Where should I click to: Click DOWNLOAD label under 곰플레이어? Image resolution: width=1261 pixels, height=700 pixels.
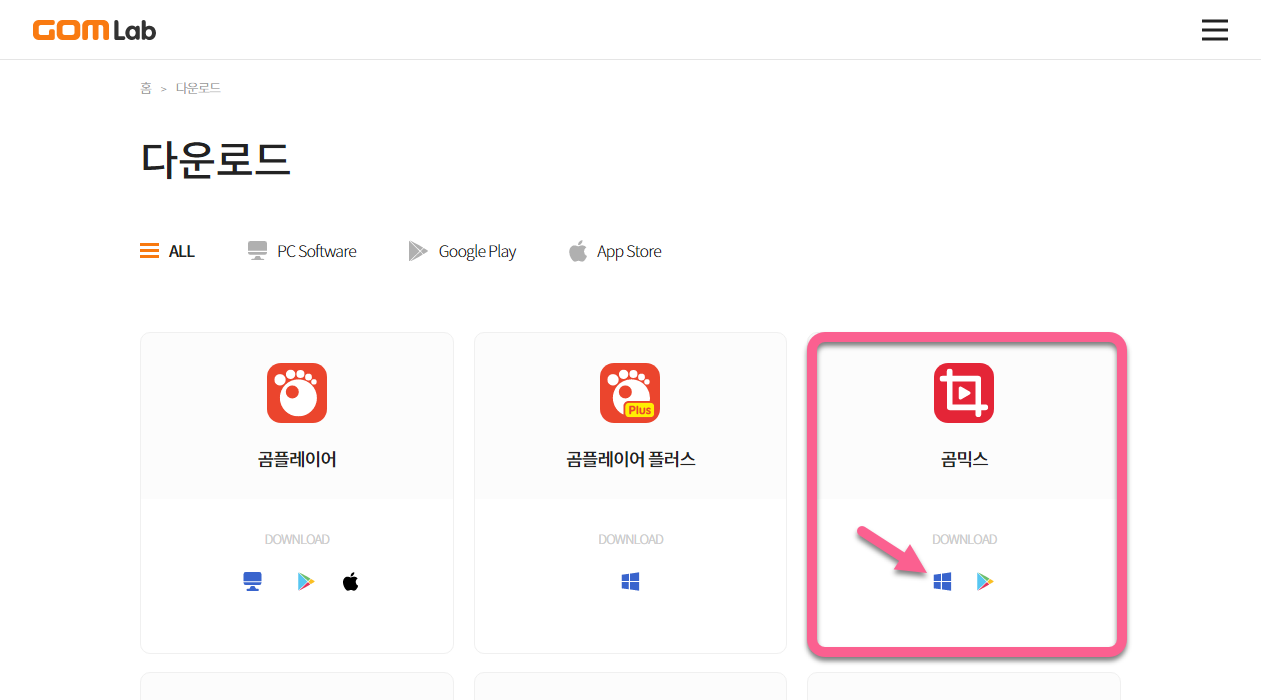(x=297, y=539)
